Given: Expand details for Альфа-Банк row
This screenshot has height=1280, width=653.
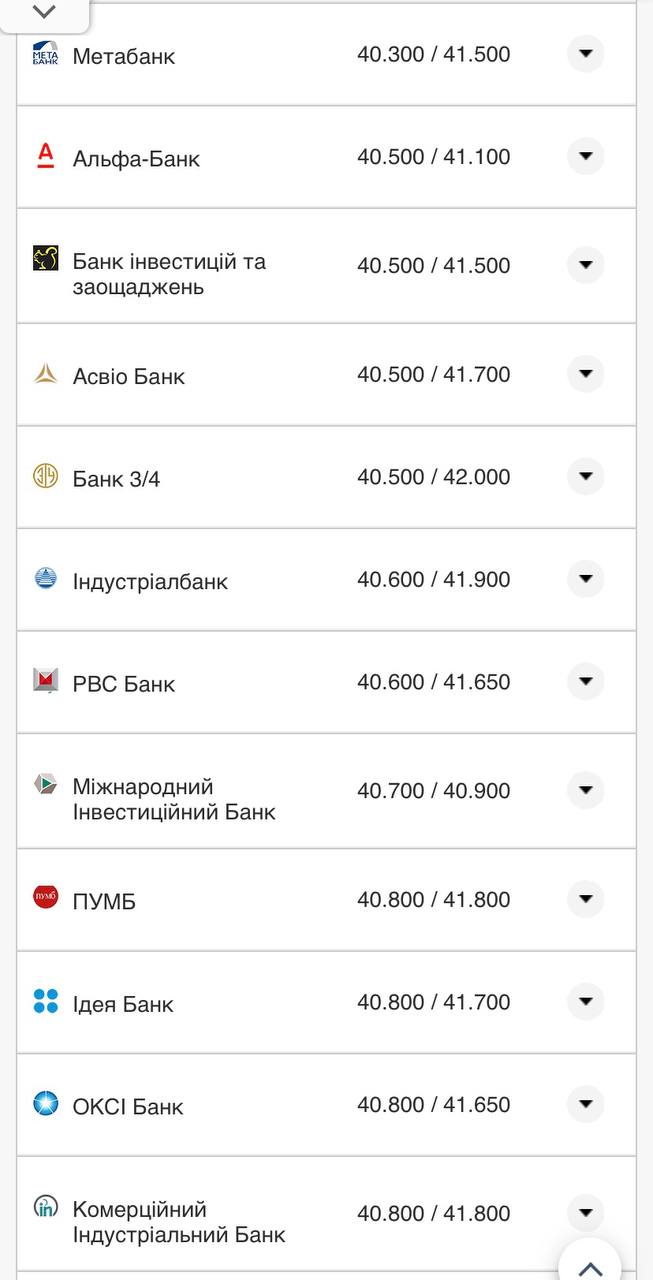Looking at the screenshot, I should click(x=585, y=156).
